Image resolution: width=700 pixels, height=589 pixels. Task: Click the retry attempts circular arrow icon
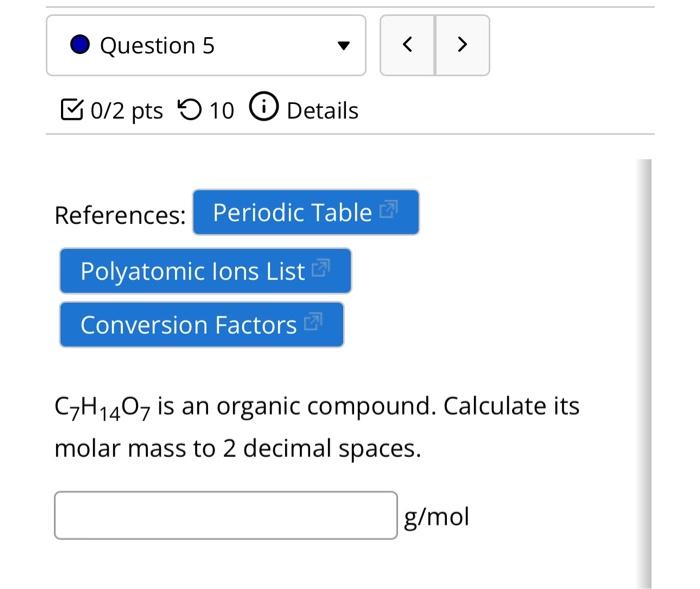pyautogui.click(x=188, y=110)
